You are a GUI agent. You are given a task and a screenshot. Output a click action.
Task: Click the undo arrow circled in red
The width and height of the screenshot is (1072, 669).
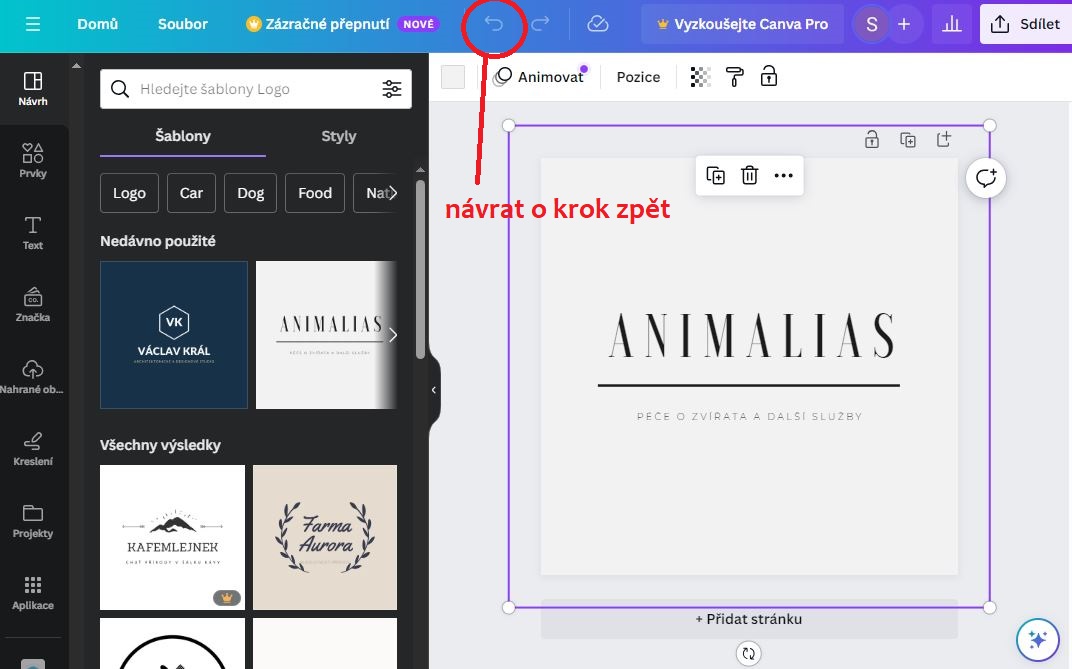[x=493, y=24]
